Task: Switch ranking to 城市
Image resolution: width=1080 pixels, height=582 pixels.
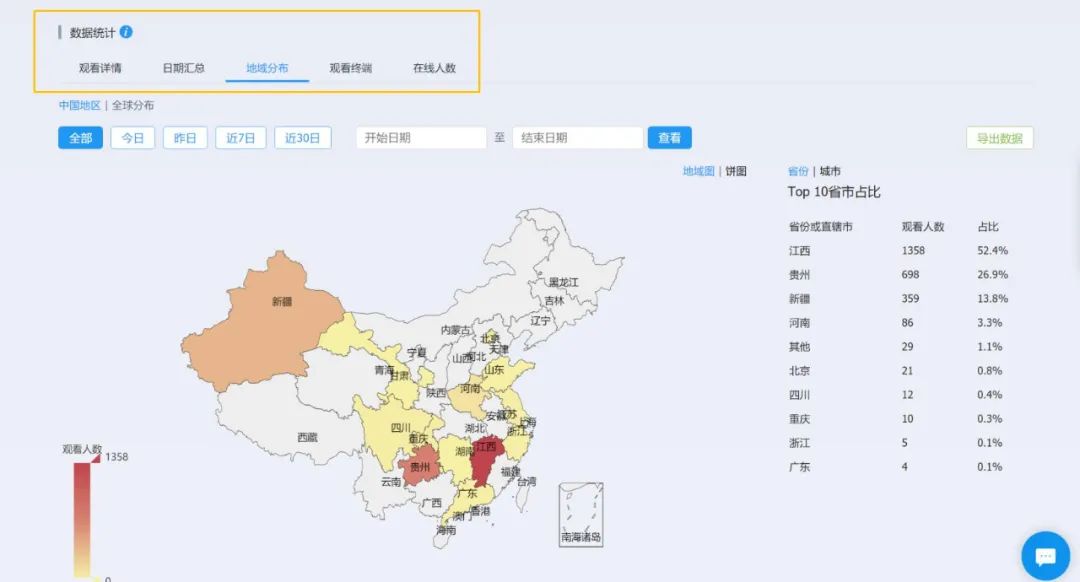Action: tap(830, 171)
